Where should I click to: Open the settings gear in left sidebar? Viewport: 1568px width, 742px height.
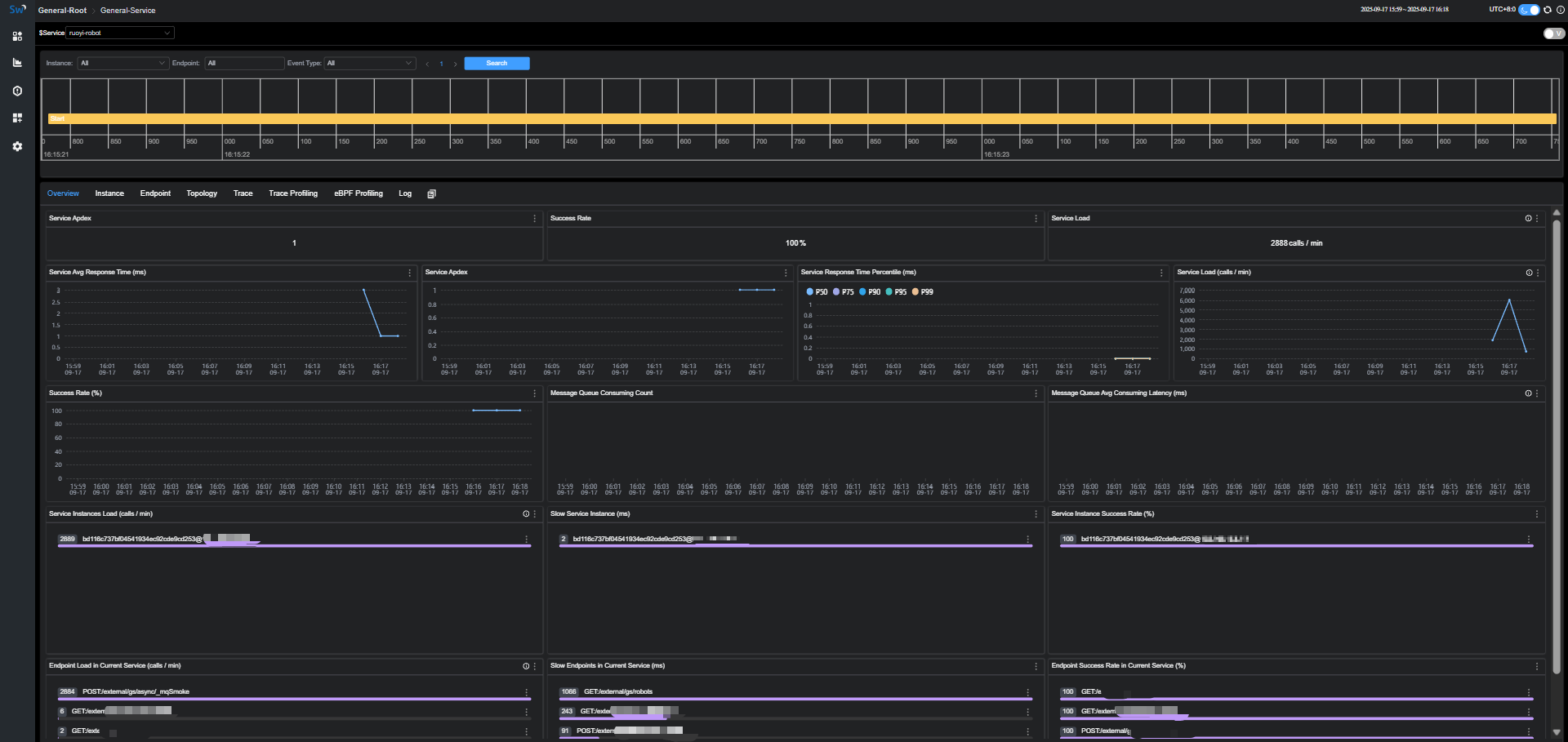coord(17,146)
